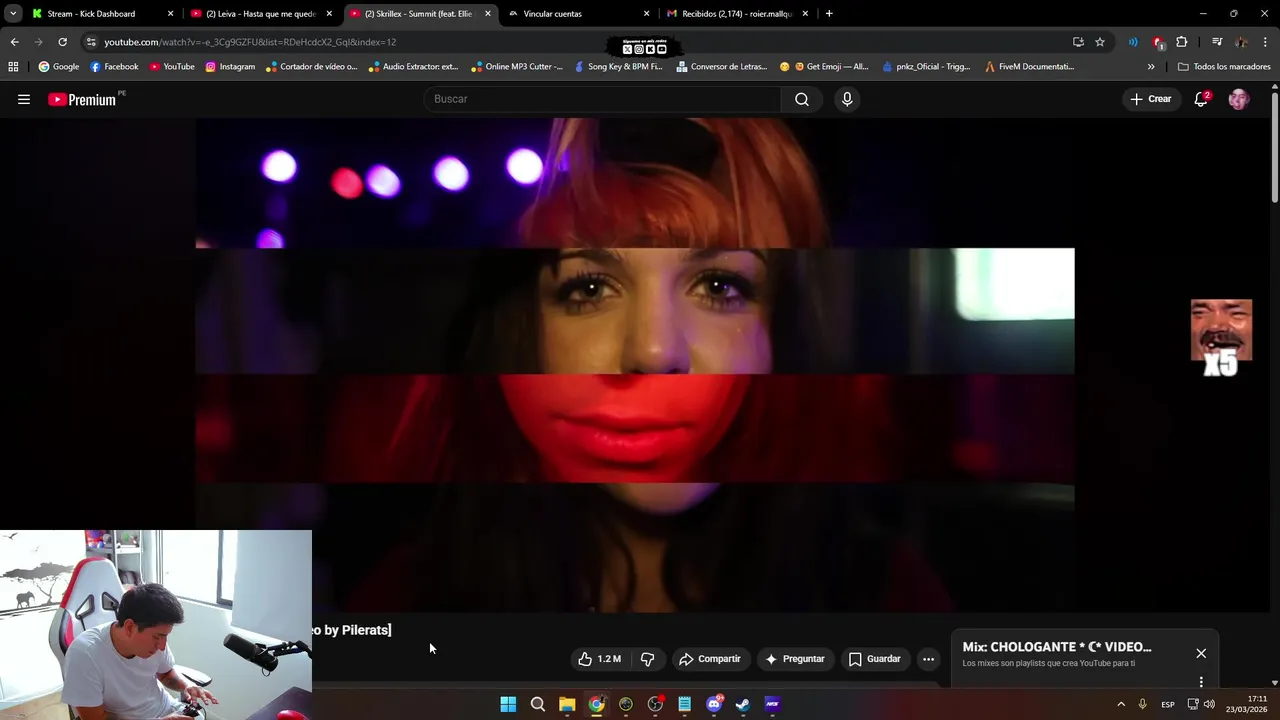Open the Crear menu
The image size is (1280, 720).
[x=1151, y=99]
